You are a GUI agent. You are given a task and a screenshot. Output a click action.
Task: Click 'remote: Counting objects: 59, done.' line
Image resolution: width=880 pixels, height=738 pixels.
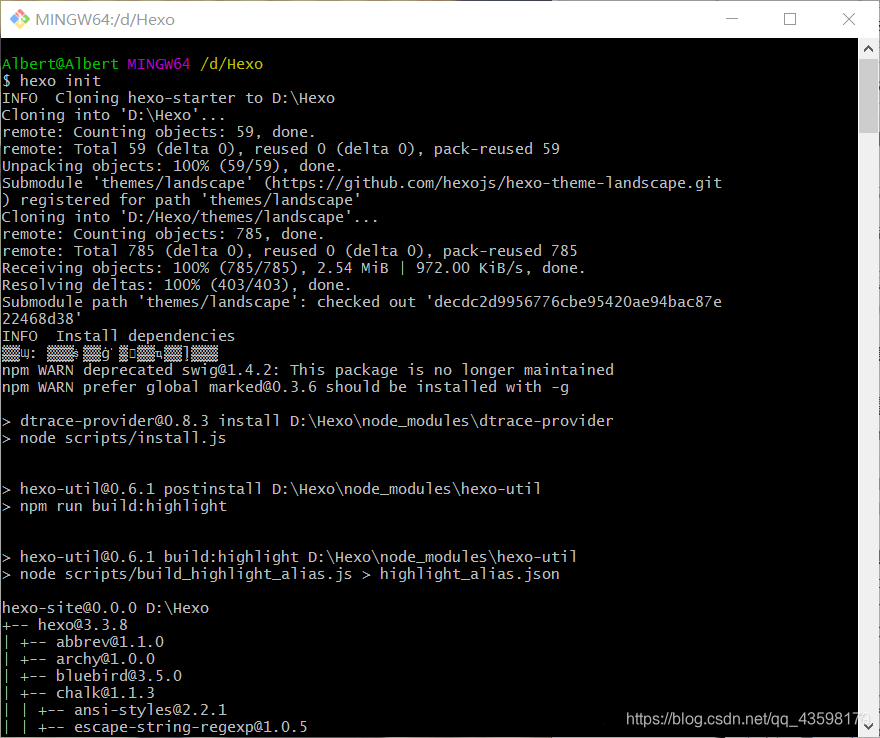pyautogui.click(x=158, y=132)
